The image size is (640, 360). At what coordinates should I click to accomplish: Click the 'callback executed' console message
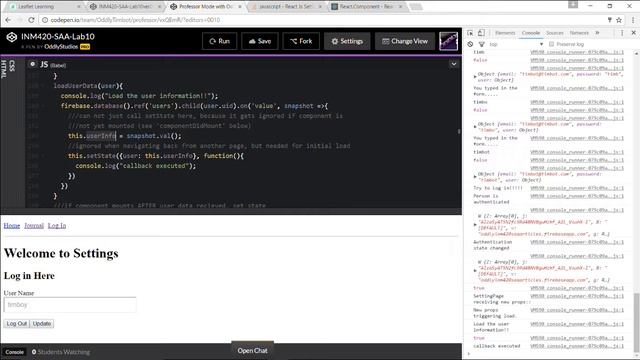pos(496,346)
